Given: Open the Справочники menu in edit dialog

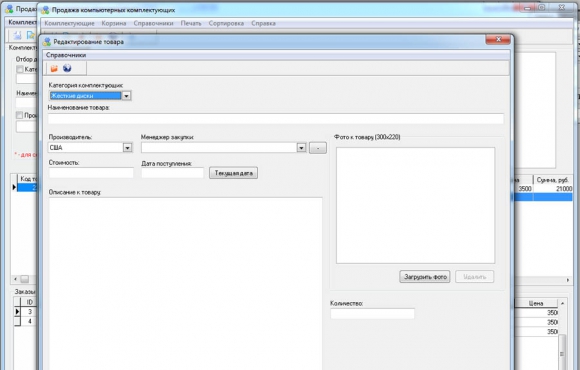Looking at the screenshot, I should [66, 55].
